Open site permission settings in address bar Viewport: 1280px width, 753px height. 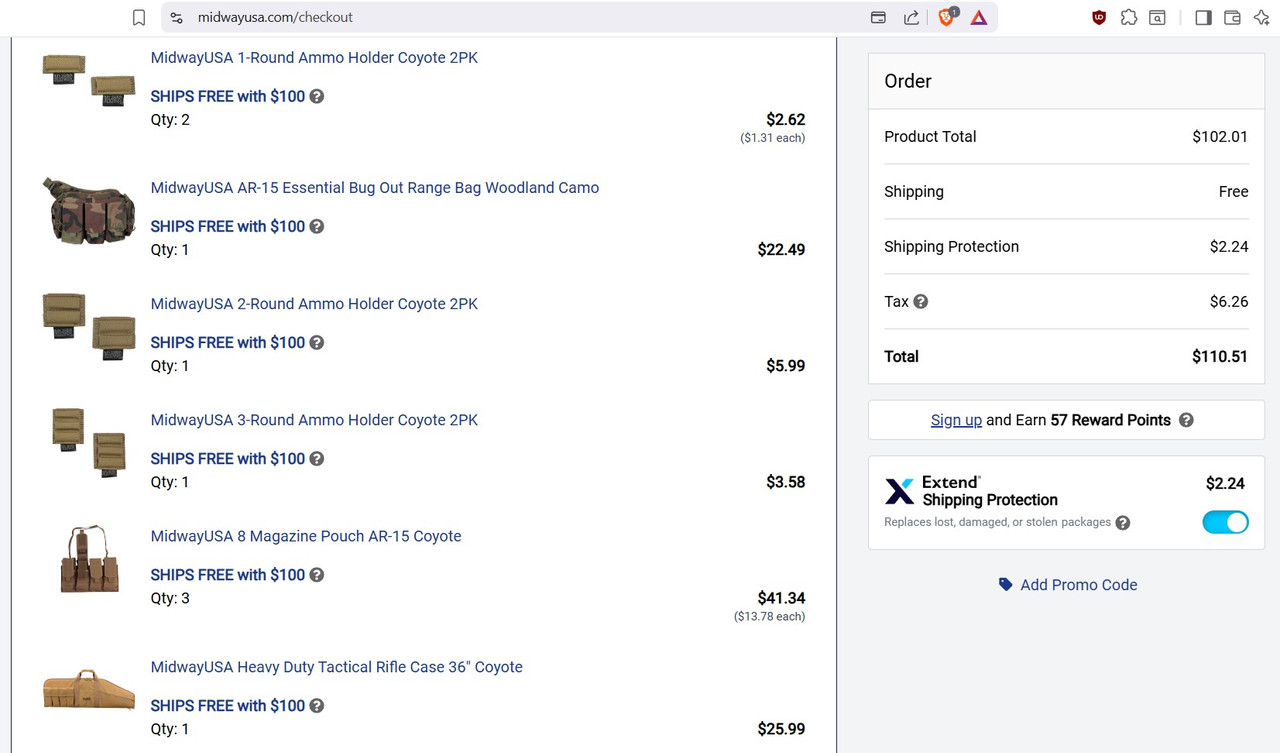coord(177,17)
